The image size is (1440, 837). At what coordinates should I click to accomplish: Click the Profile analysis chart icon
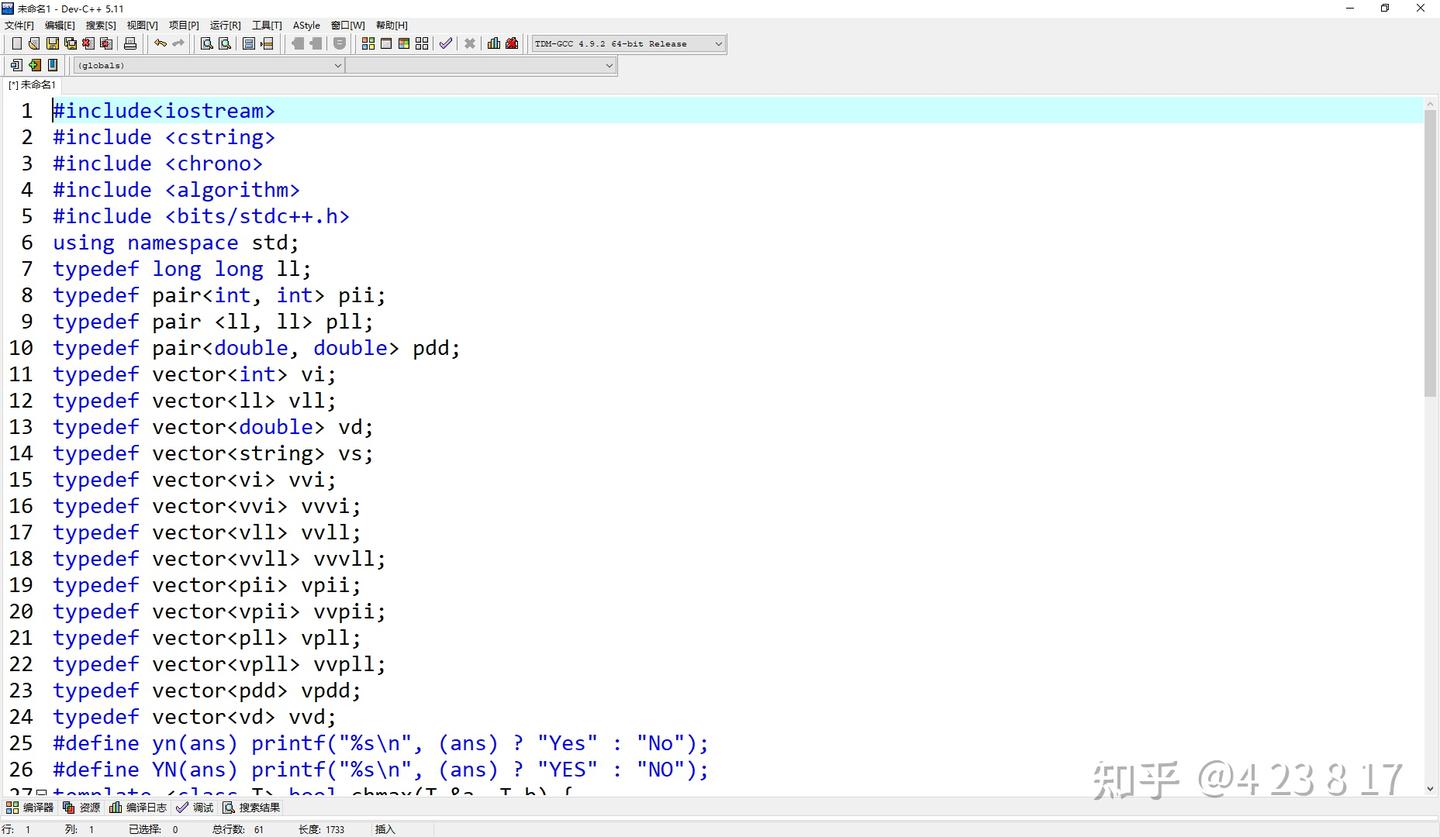[x=494, y=43]
